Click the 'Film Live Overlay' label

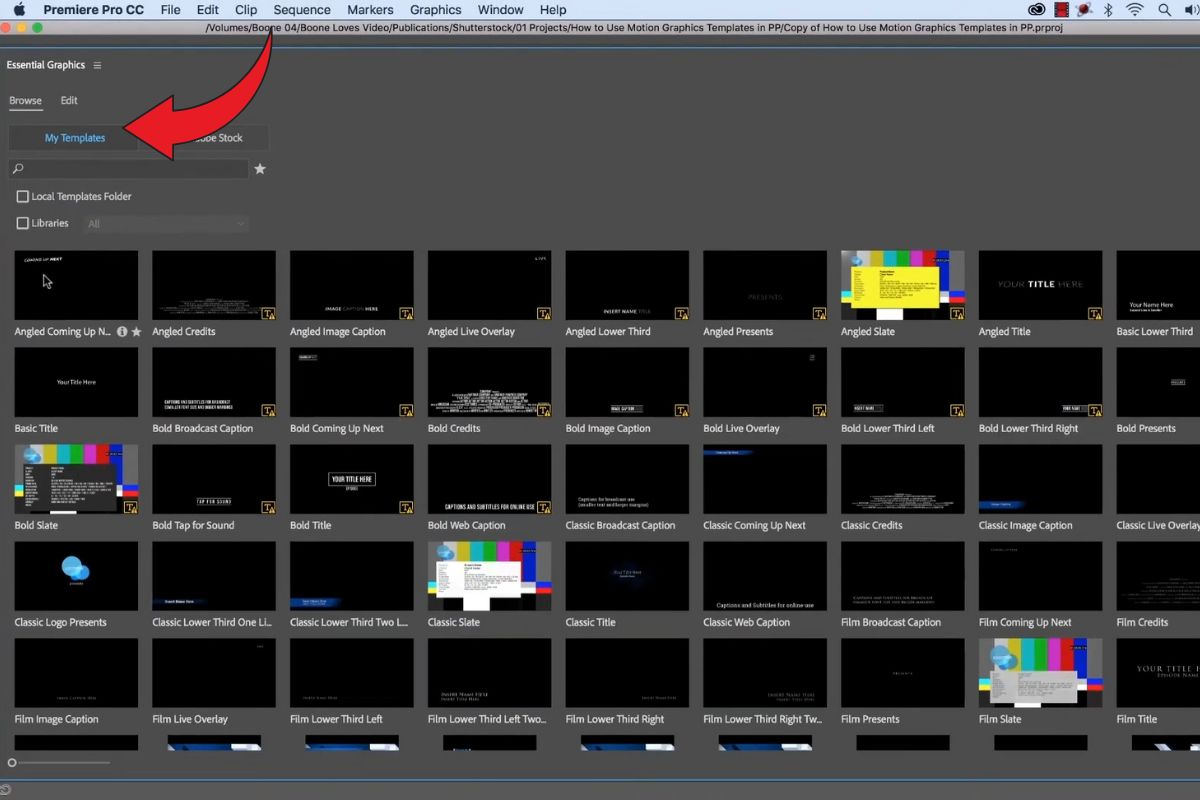tap(190, 720)
